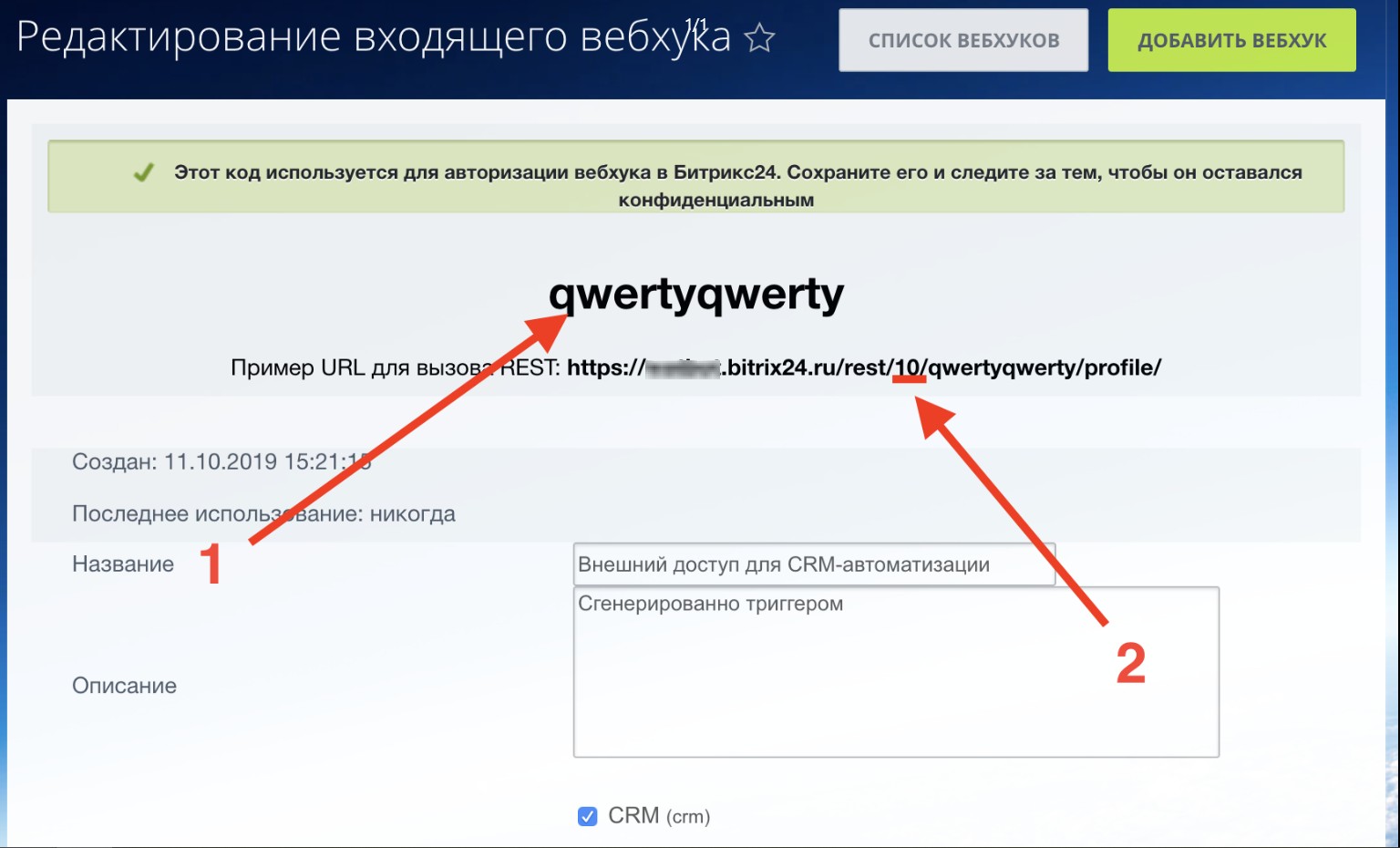
Task: Open the Список вебхуков list
Action: click(963, 40)
